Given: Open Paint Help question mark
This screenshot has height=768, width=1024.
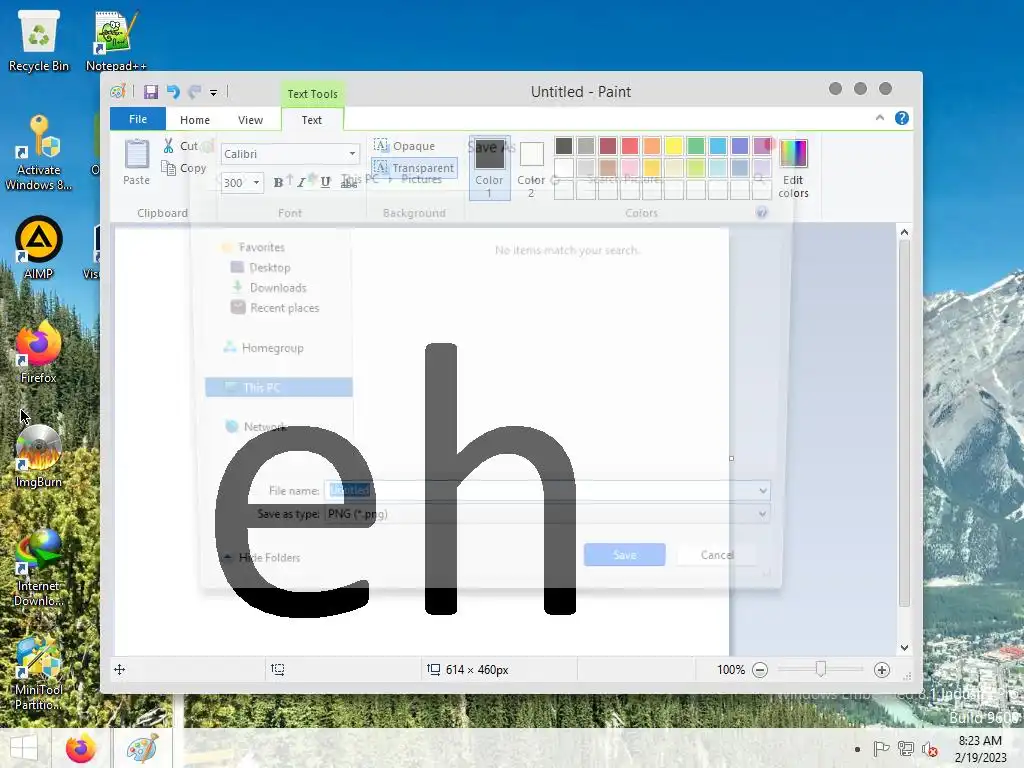Looking at the screenshot, I should tap(902, 118).
